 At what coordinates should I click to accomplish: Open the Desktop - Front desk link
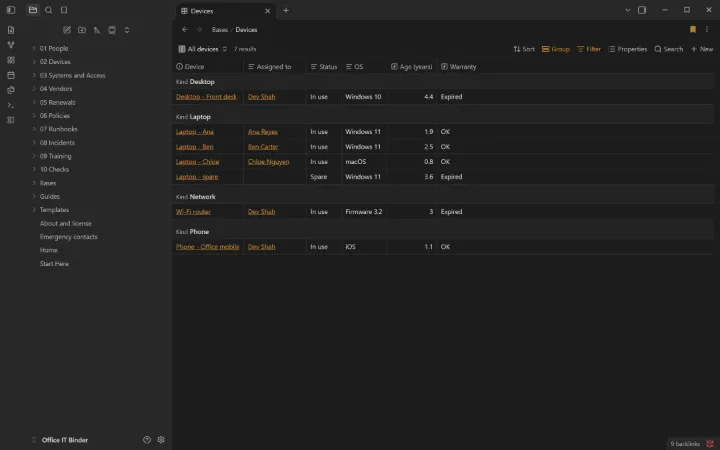pos(206,97)
